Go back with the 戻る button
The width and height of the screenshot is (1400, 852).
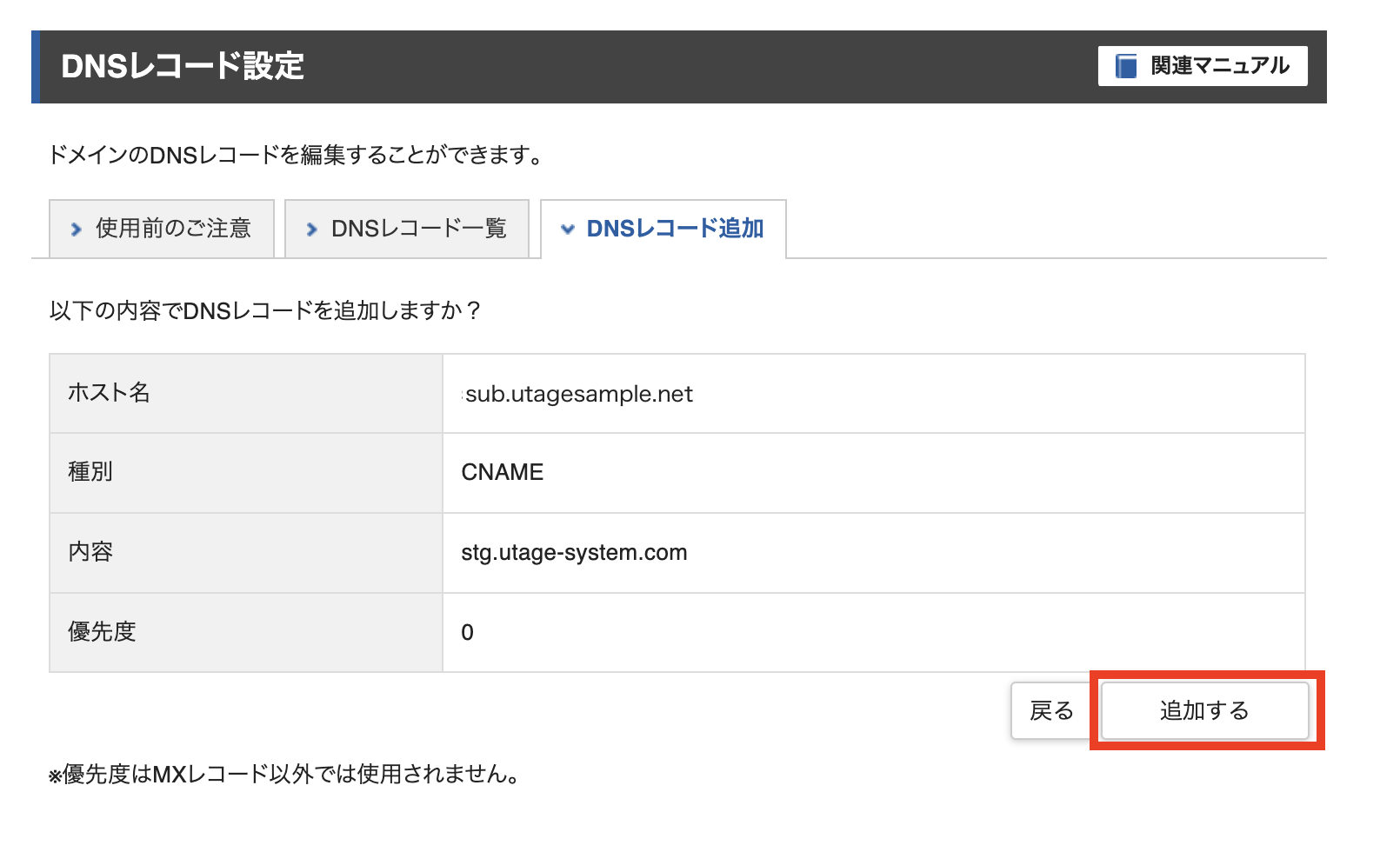click(x=1051, y=710)
